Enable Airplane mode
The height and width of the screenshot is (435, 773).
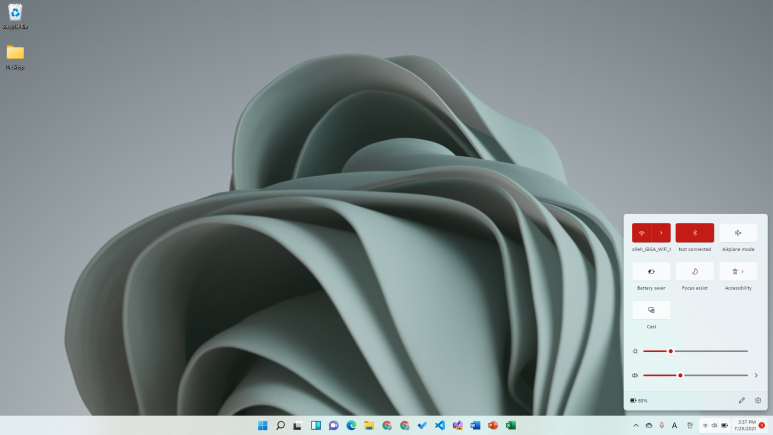click(x=738, y=233)
